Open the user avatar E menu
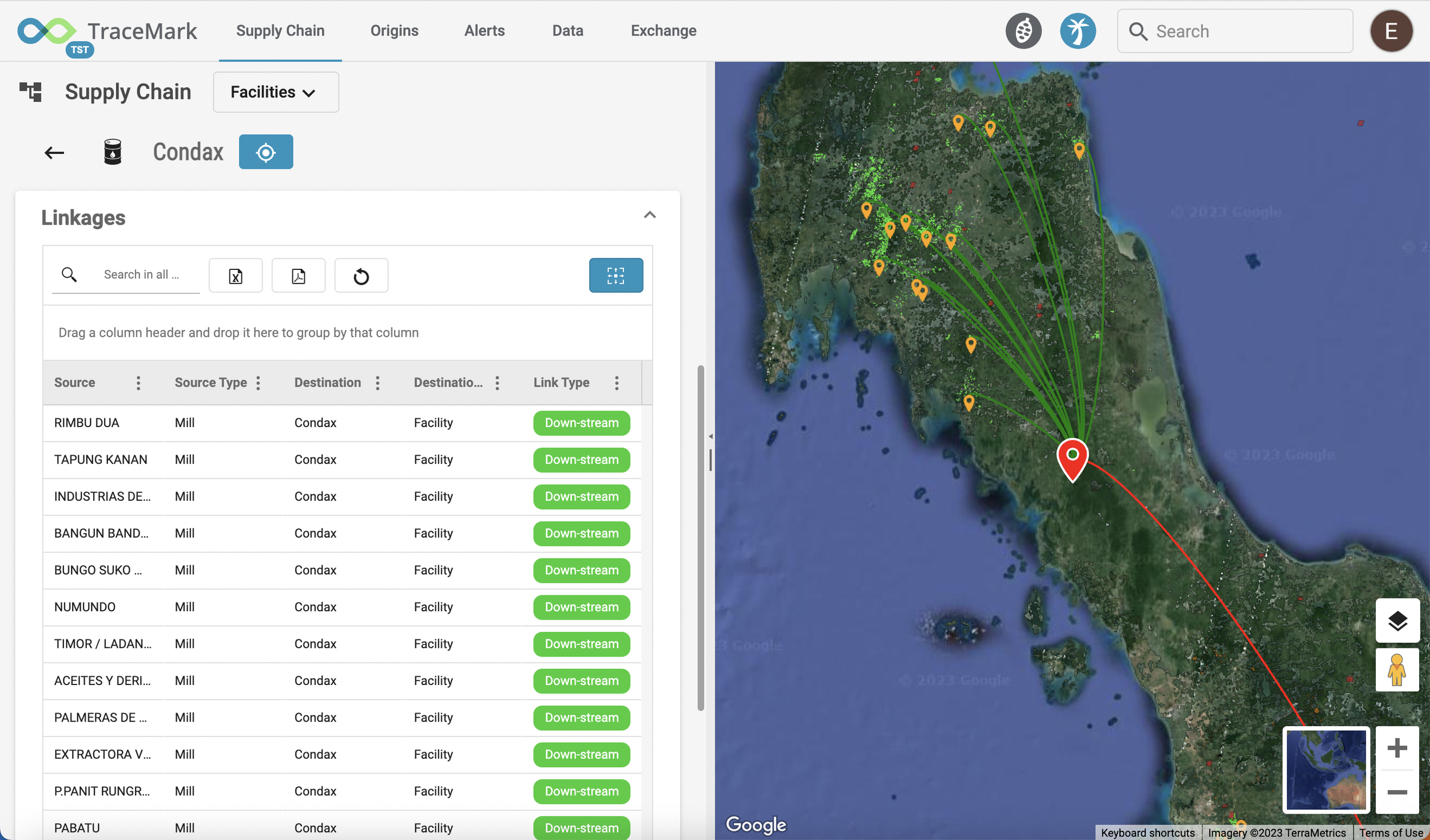The width and height of the screenshot is (1430, 840). pos(1391,31)
